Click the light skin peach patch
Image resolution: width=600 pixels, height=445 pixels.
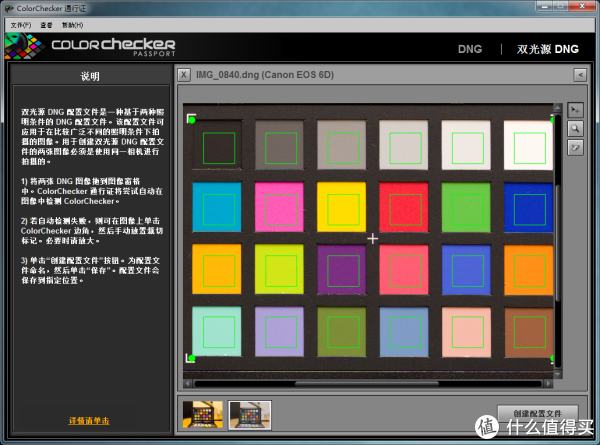tap(466, 332)
